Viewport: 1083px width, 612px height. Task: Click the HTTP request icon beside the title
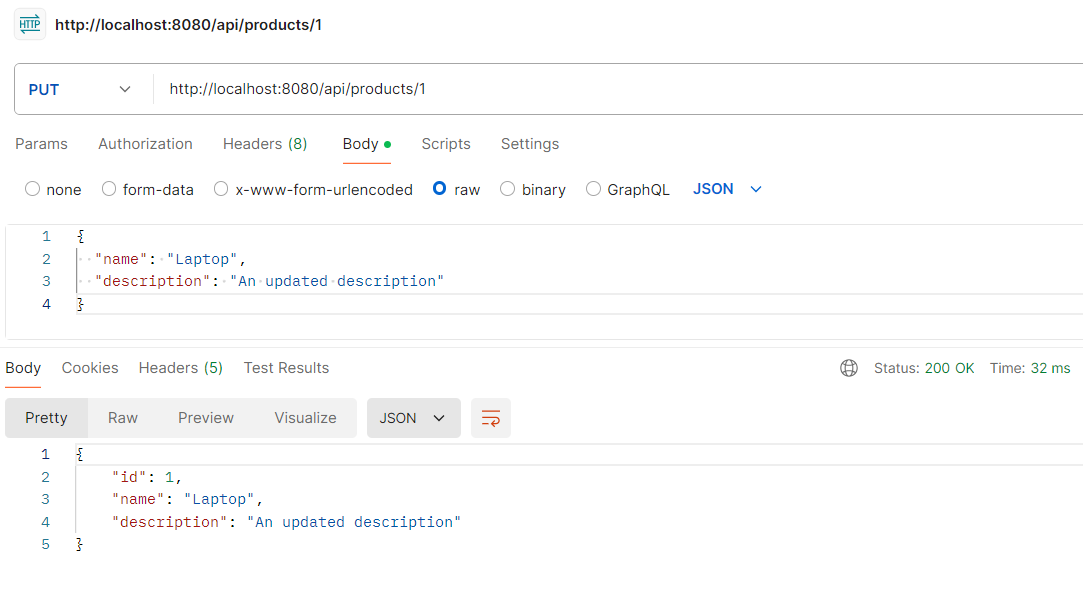pyautogui.click(x=30, y=24)
